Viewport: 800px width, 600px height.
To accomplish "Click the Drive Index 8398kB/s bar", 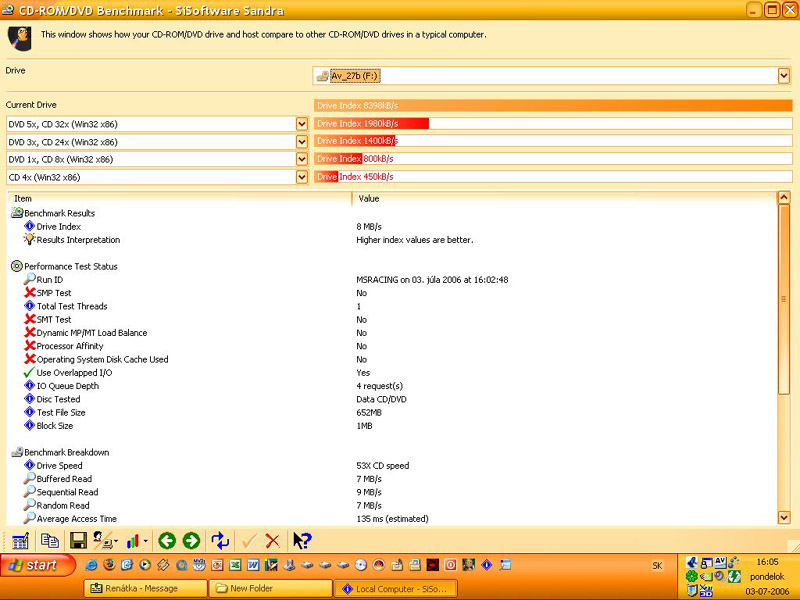I will 553,106.
